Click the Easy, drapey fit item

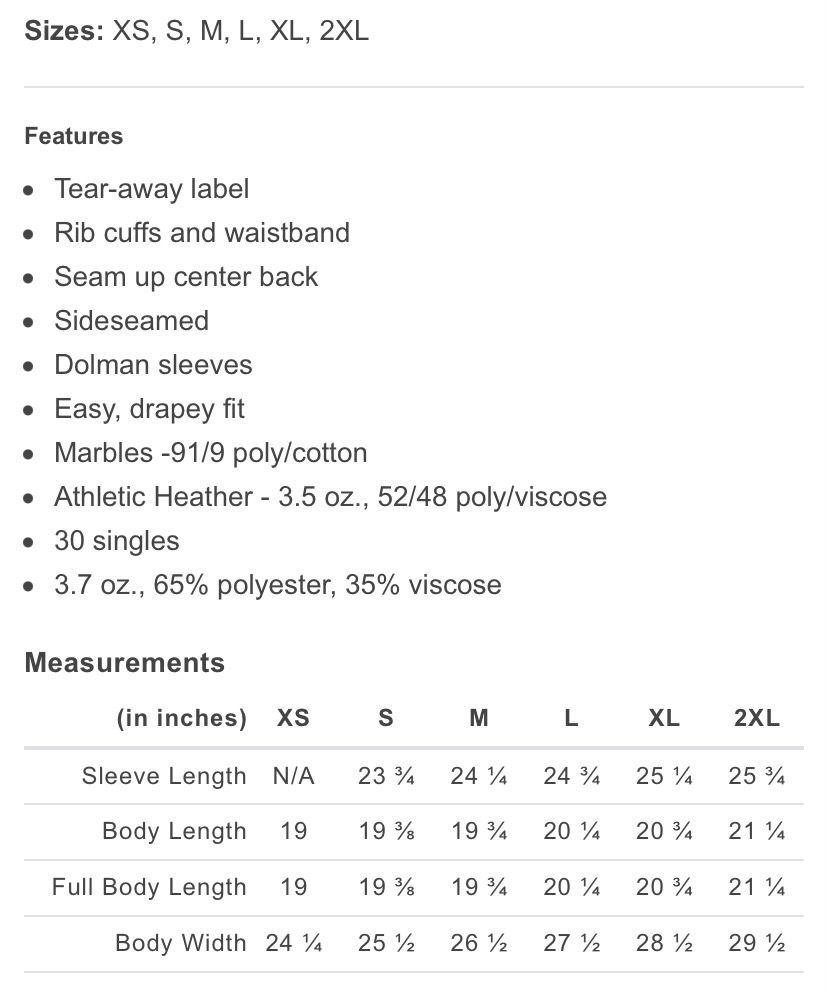pos(149,409)
